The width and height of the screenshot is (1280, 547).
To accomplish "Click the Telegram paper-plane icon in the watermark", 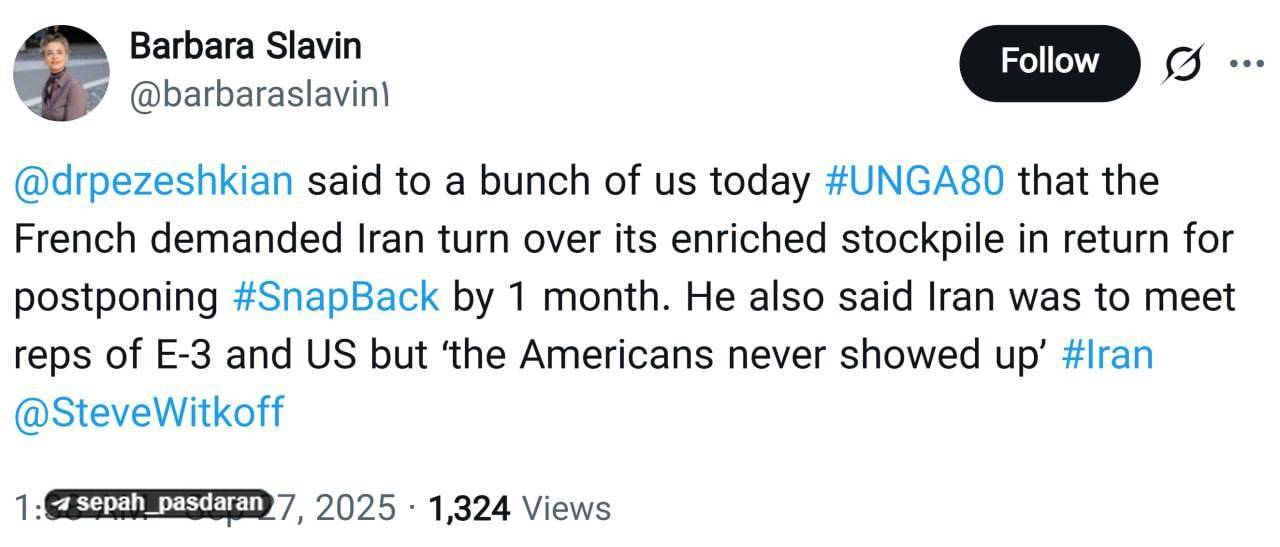I will coord(65,503).
